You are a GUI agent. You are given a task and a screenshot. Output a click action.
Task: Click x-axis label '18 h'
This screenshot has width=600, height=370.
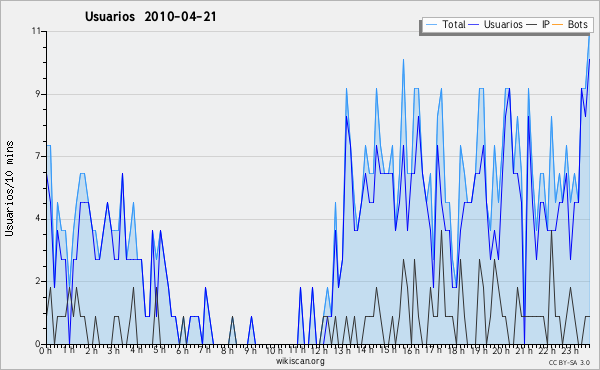456,350
